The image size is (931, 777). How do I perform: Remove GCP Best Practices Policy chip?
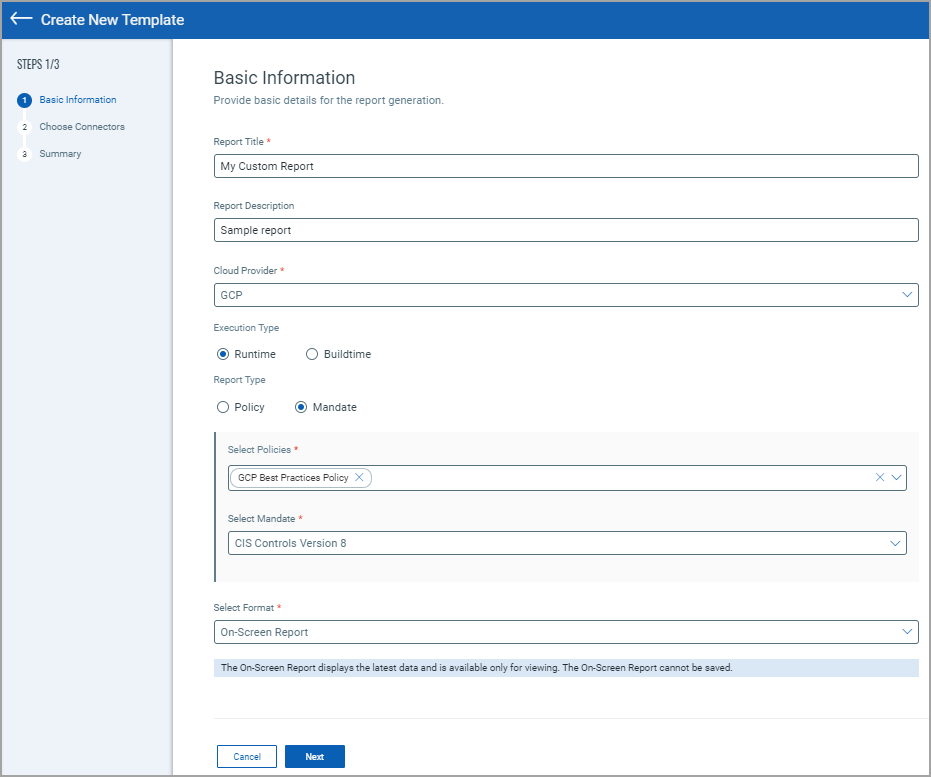[359, 478]
